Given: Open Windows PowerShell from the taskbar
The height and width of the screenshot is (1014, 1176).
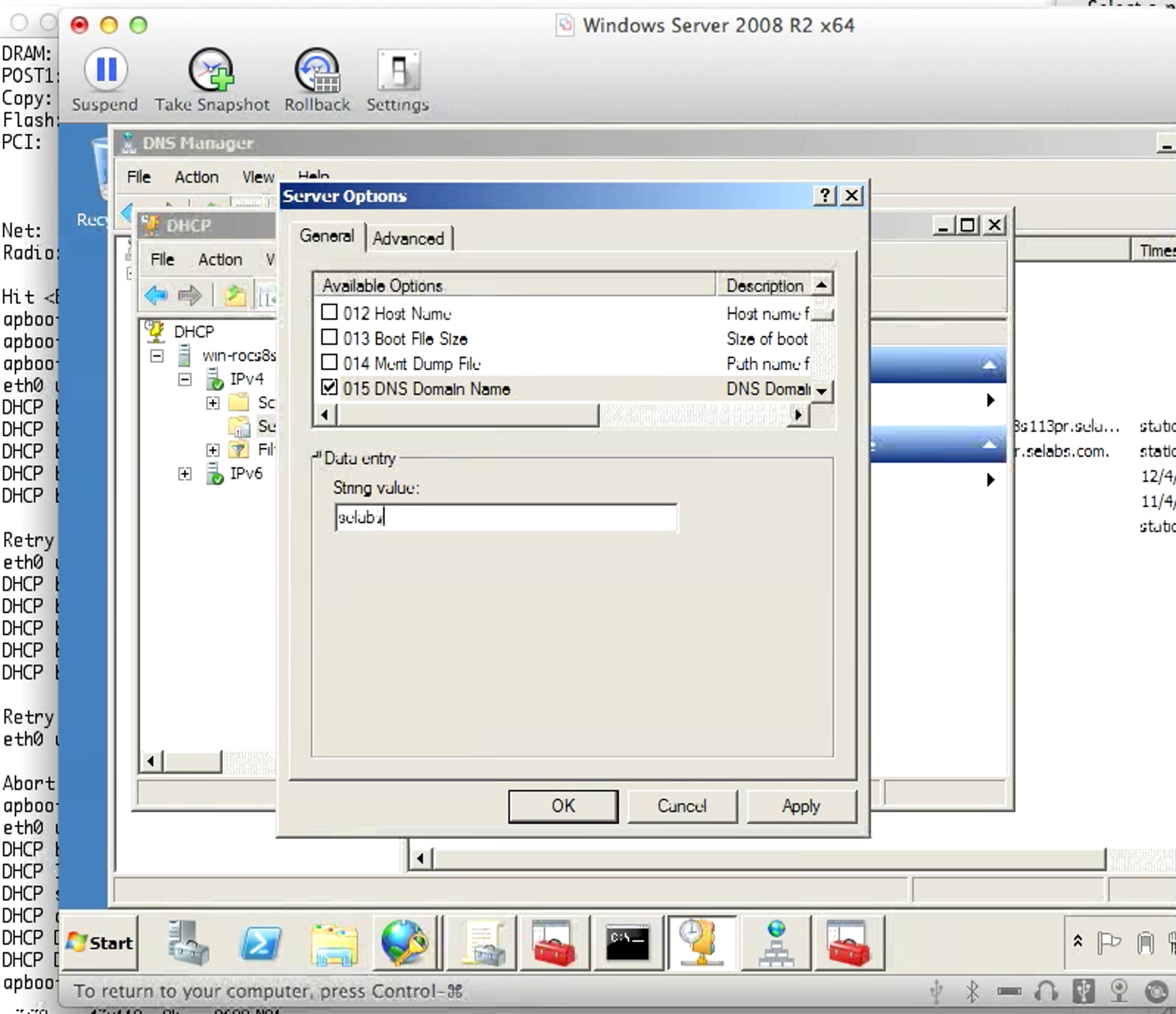Looking at the screenshot, I should [x=261, y=942].
